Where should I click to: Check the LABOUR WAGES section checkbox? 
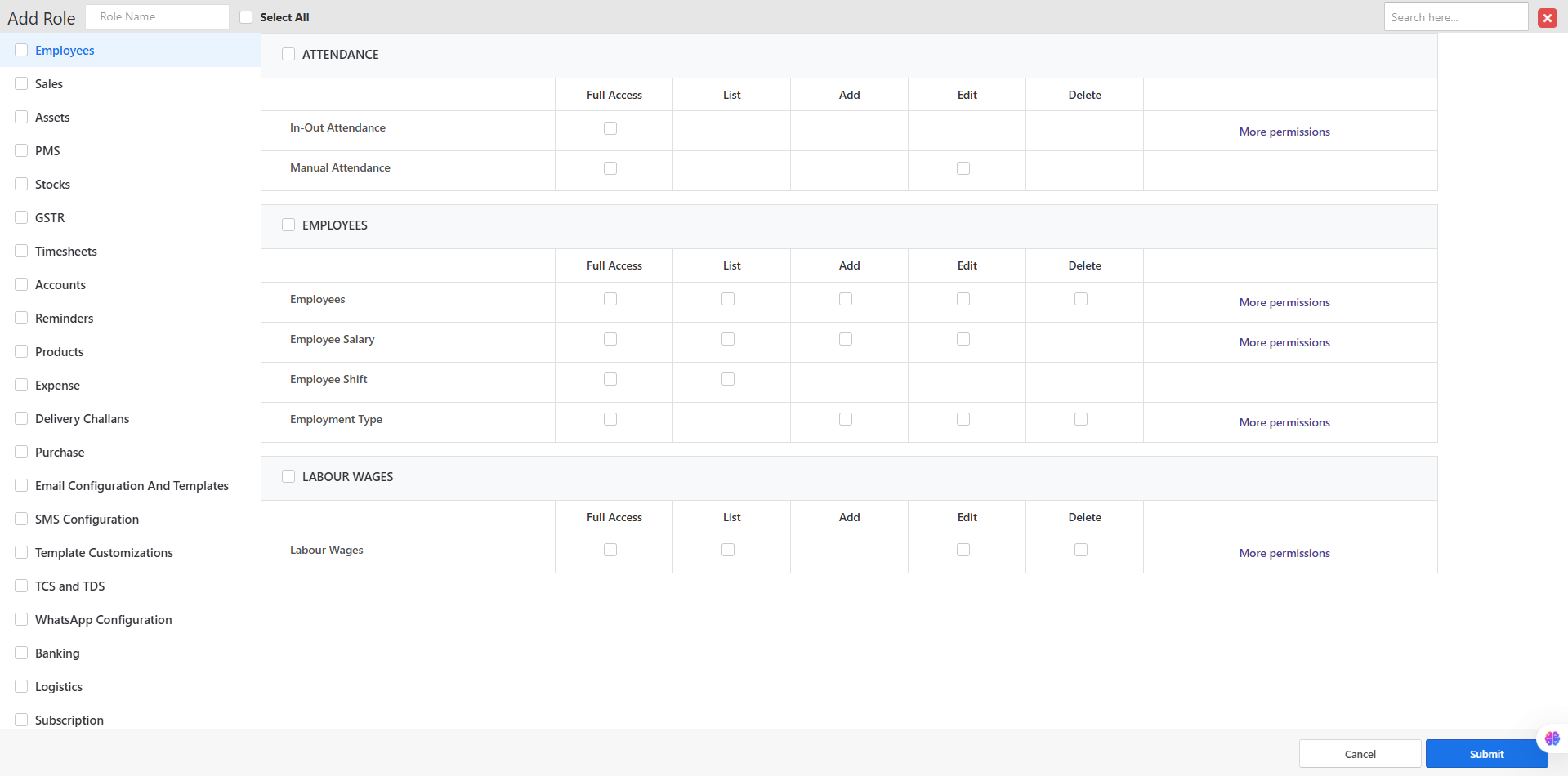click(x=288, y=476)
